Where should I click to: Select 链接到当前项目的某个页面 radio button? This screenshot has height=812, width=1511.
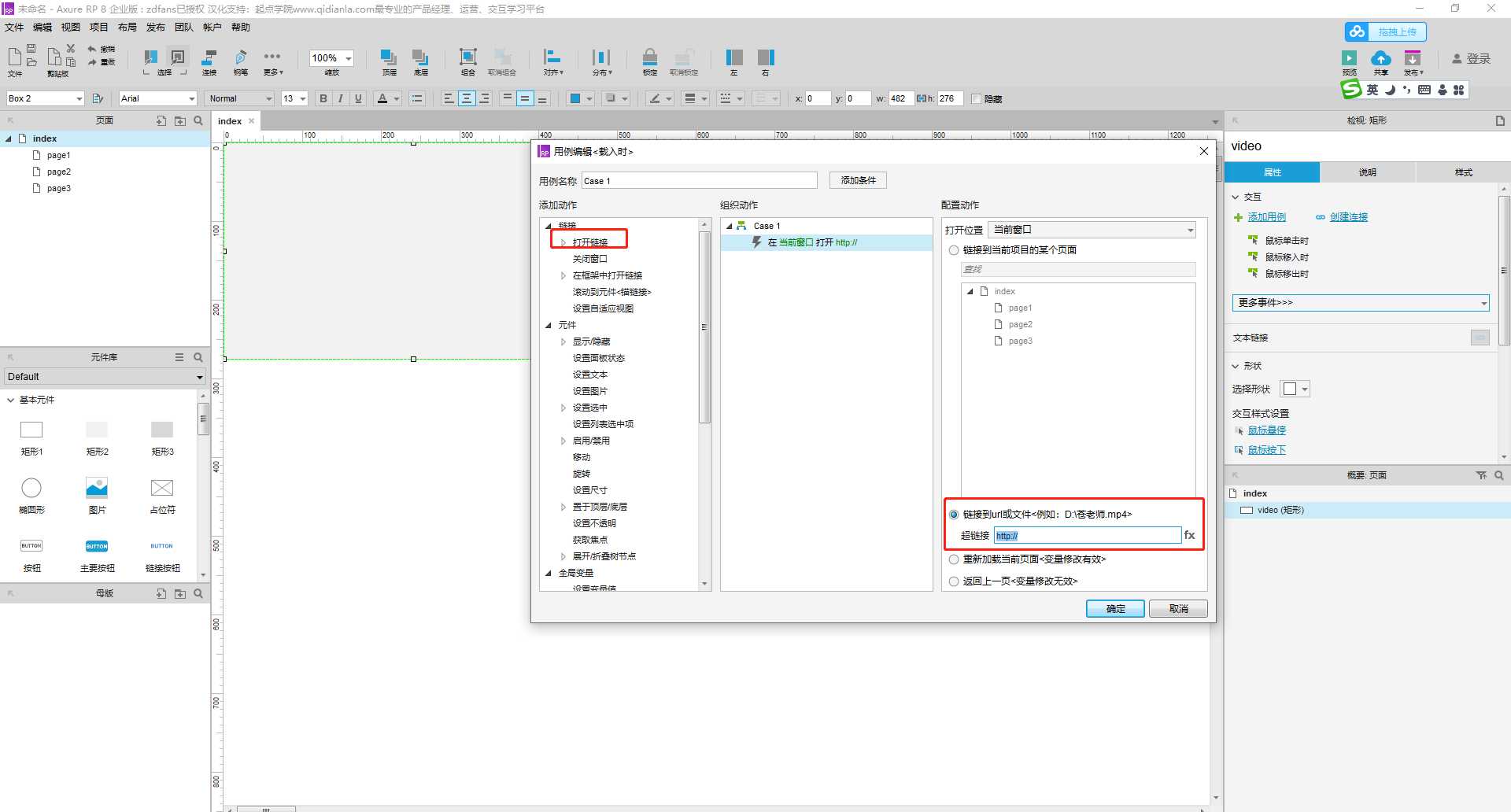(x=954, y=250)
